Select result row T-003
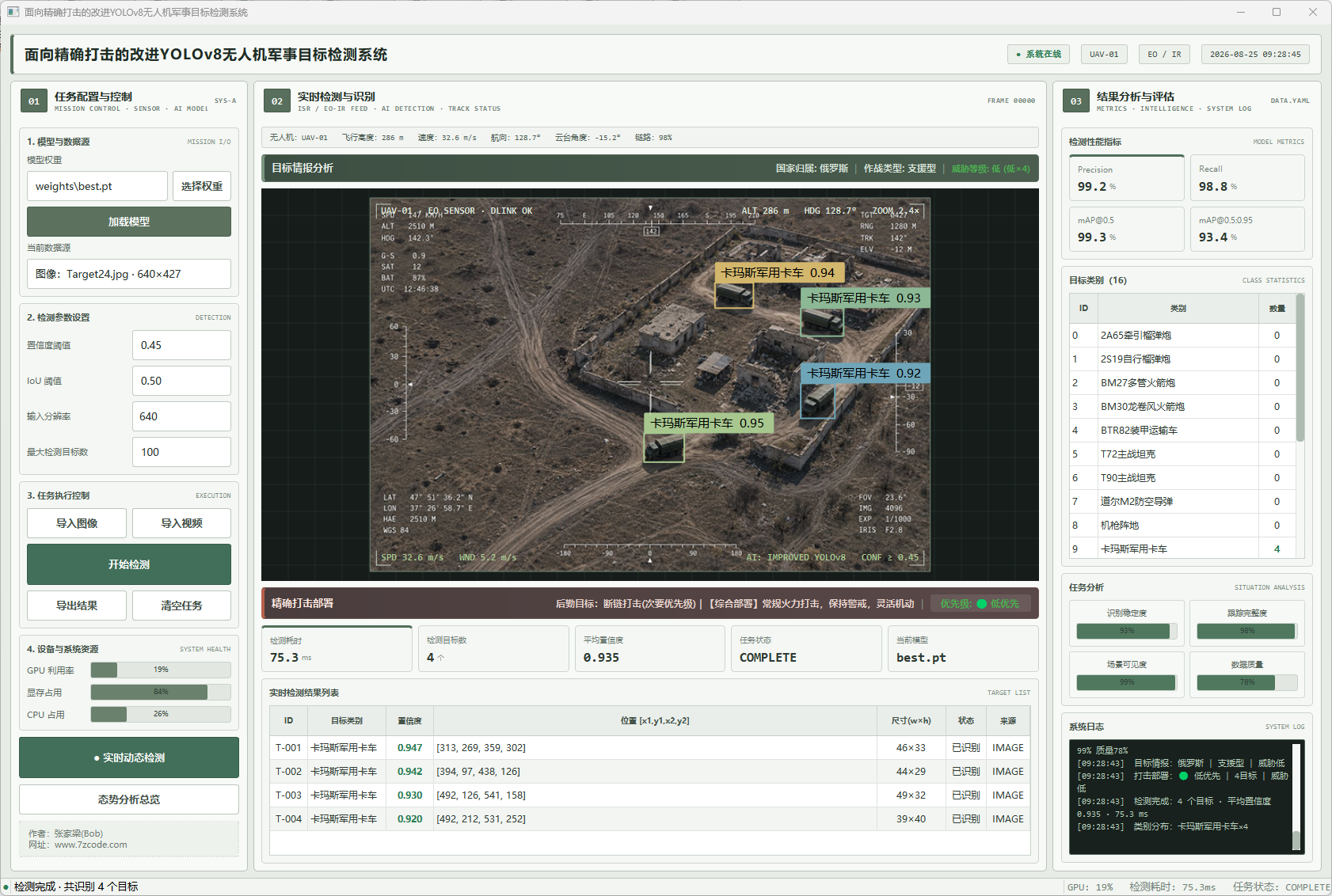1332x896 pixels. pyautogui.click(x=650, y=795)
